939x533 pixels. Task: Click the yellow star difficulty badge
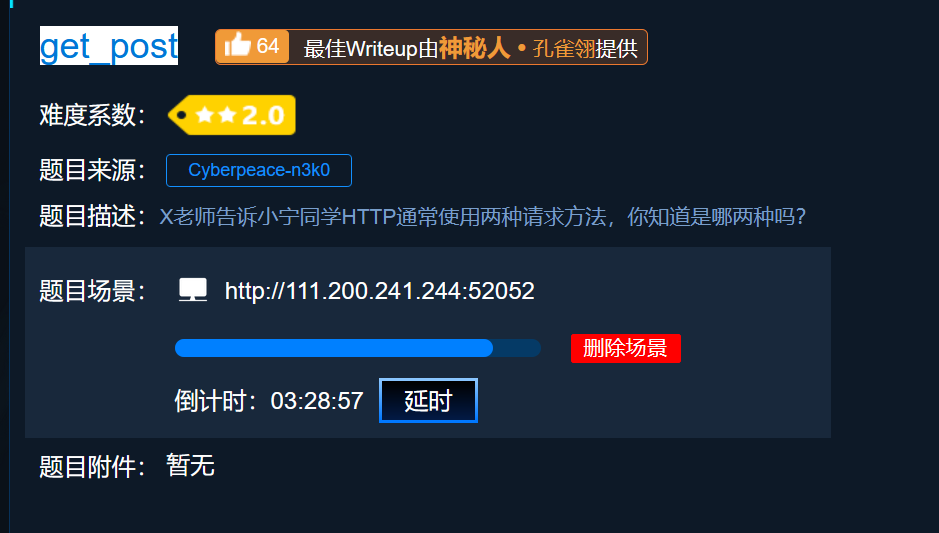point(232,115)
